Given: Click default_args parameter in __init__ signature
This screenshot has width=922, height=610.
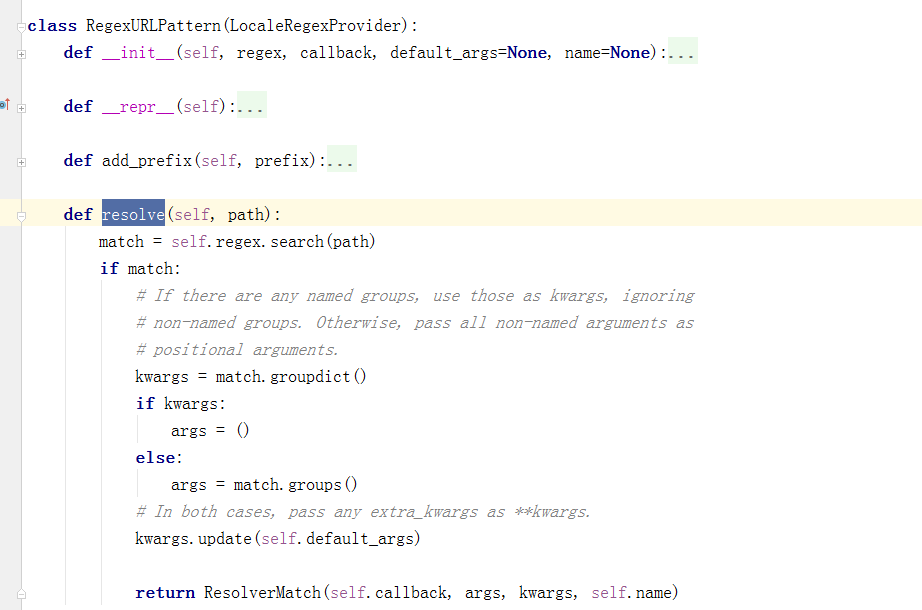Looking at the screenshot, I should (443, 52).
